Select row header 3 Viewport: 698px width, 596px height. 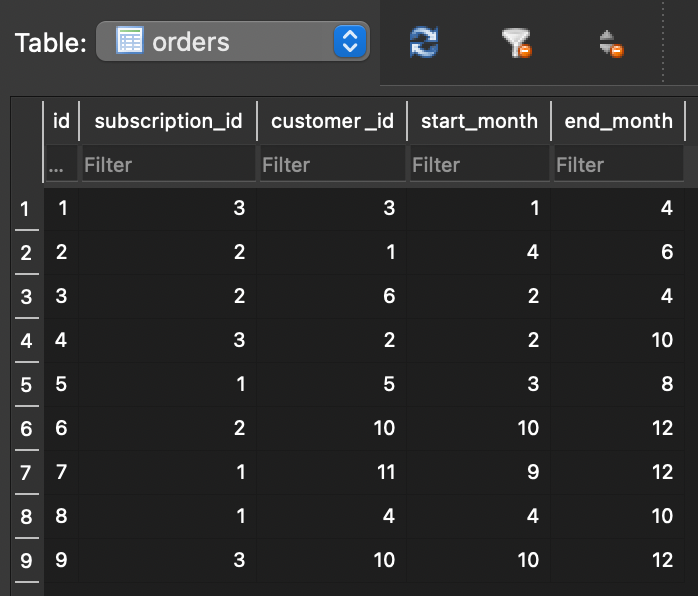tap(26, 297)
